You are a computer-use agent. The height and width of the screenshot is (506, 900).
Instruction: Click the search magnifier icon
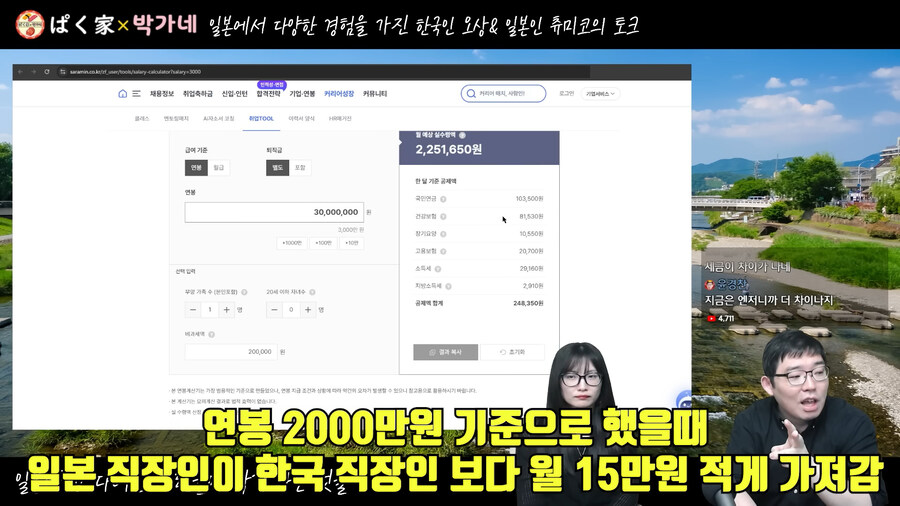[471, 94]
